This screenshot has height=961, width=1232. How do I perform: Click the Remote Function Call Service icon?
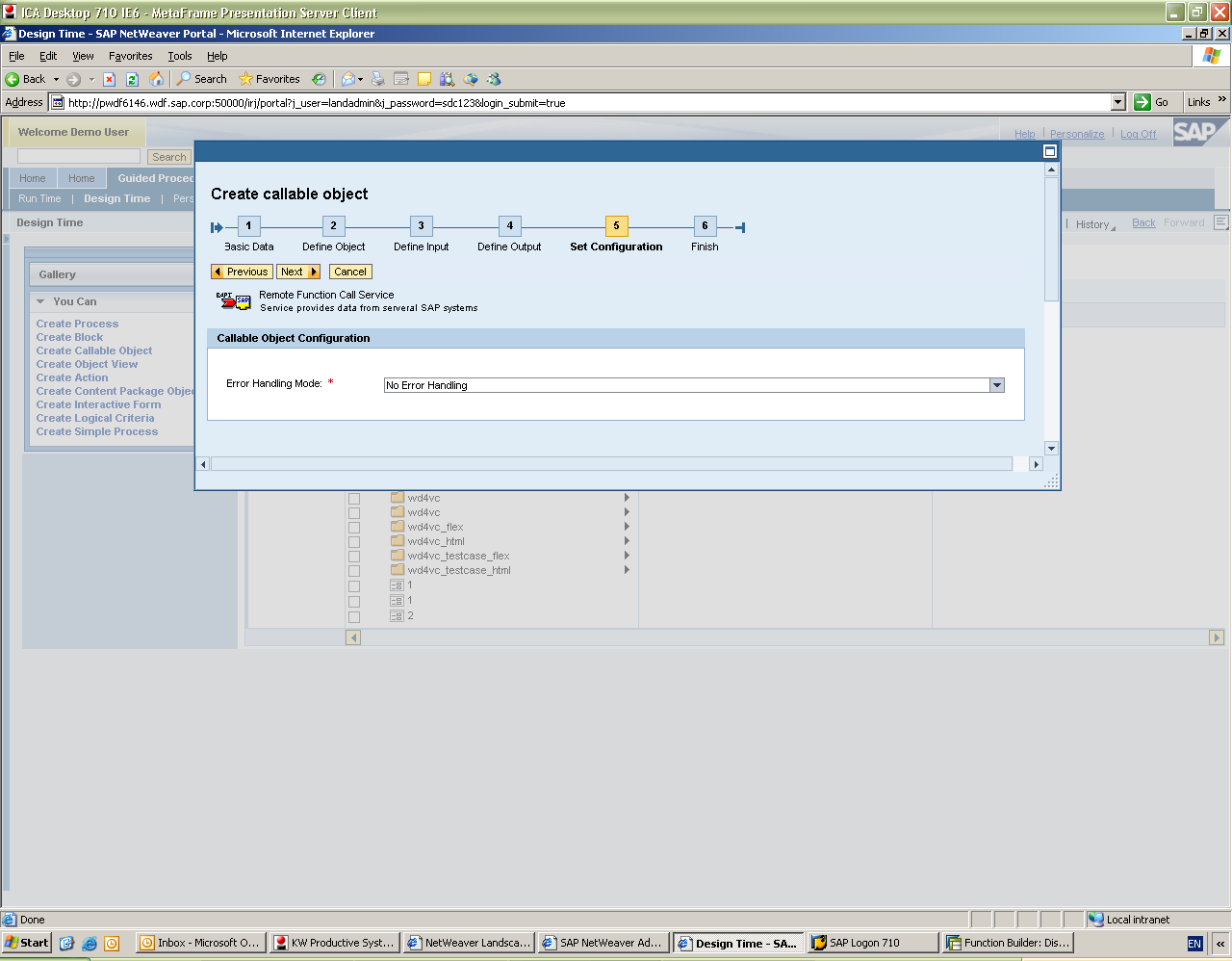(x=233, y=301)
